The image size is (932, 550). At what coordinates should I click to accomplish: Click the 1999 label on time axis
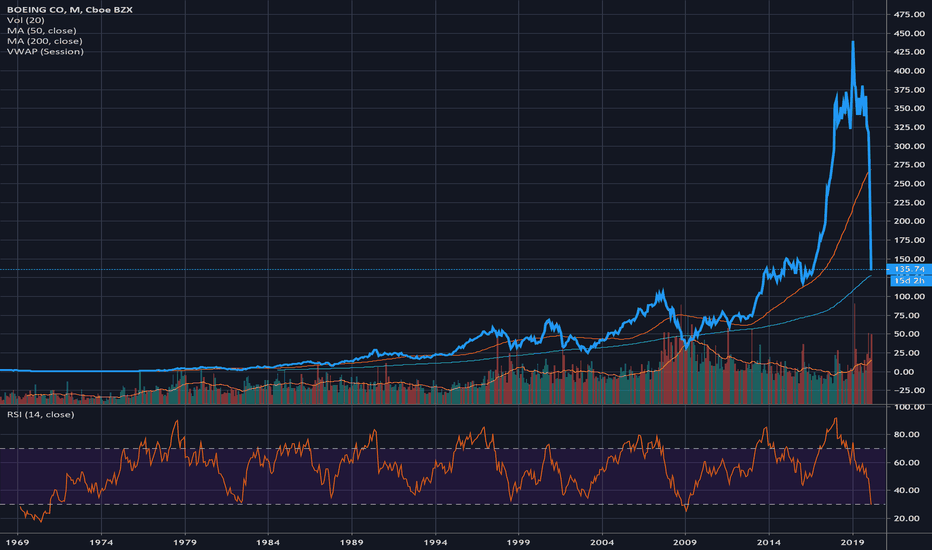[518, 542]
